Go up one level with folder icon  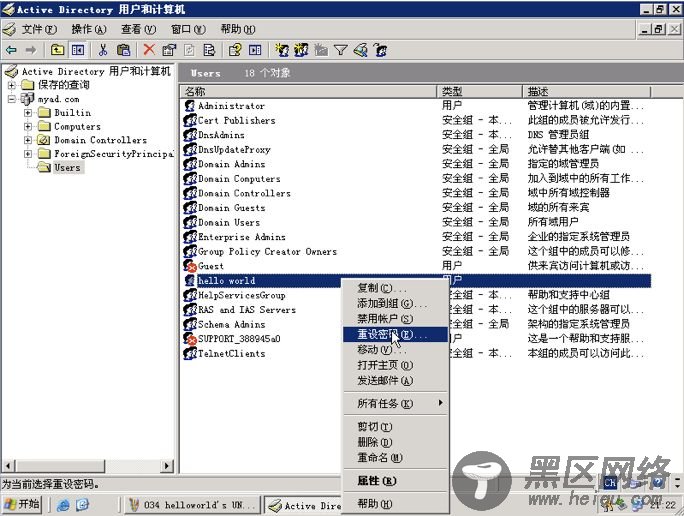[57, 50]
